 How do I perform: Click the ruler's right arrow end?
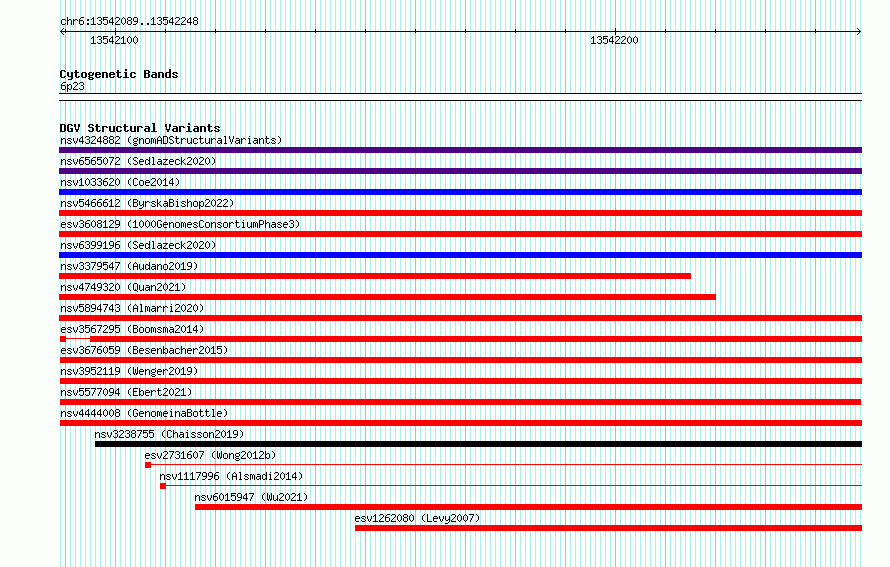pyautogui.click(x=859, y=32)
